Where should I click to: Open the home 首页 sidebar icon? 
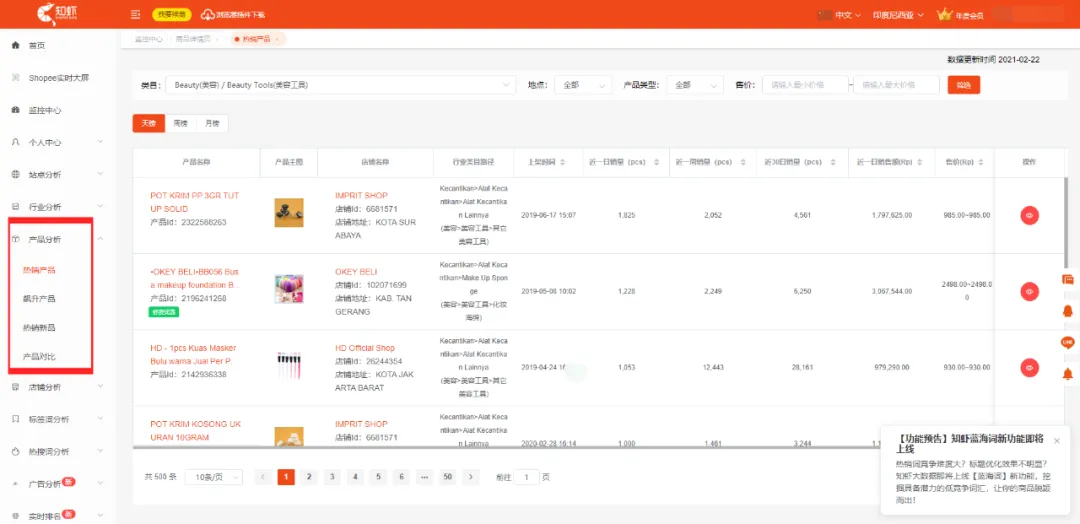pos(16,45)
